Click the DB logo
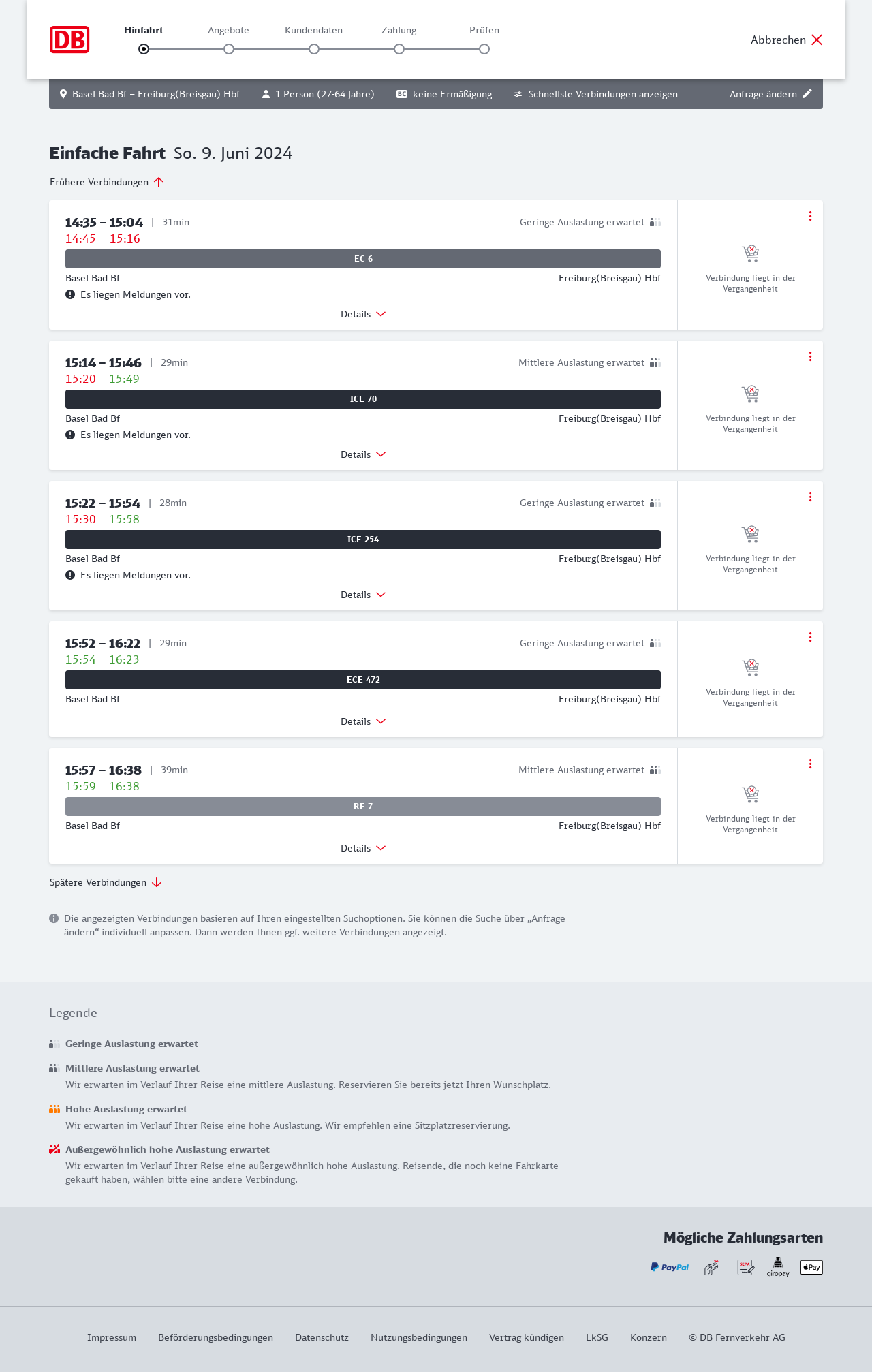Viewport: 872px width, 1372px height. (69, 40)
